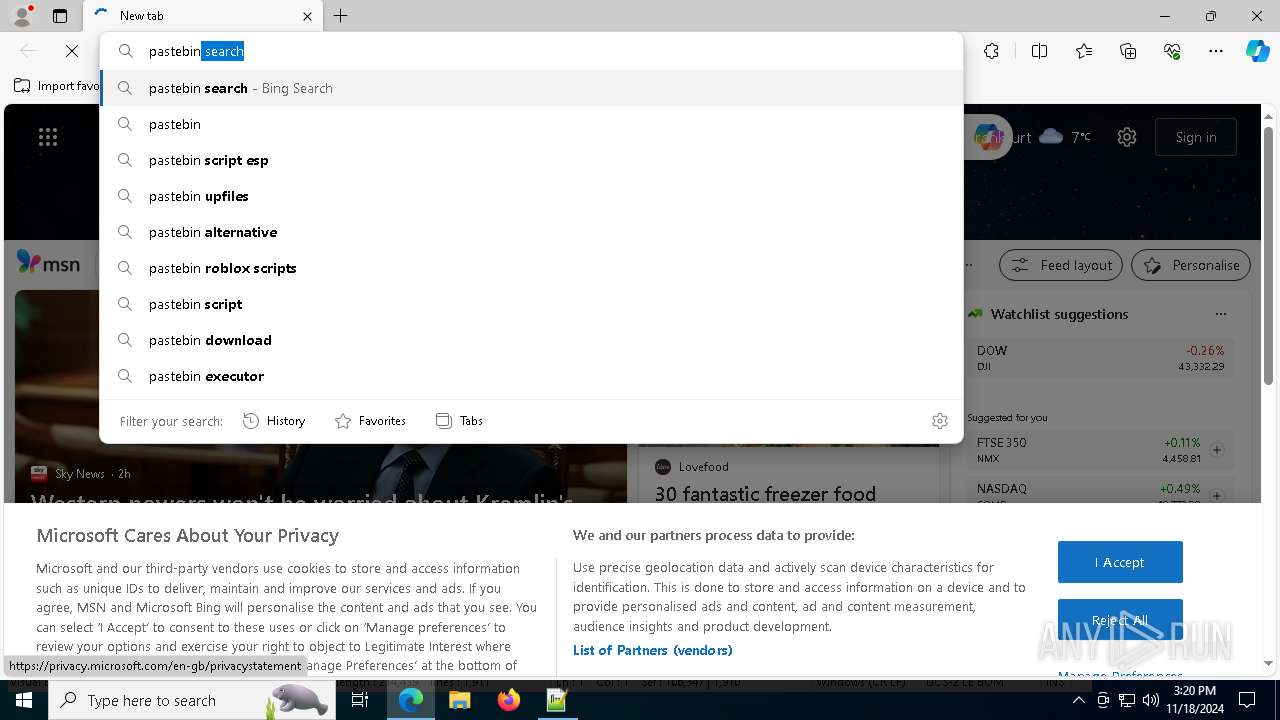
Task: Open File Explorer from the taskbar
Action: (x=459, y=700)
